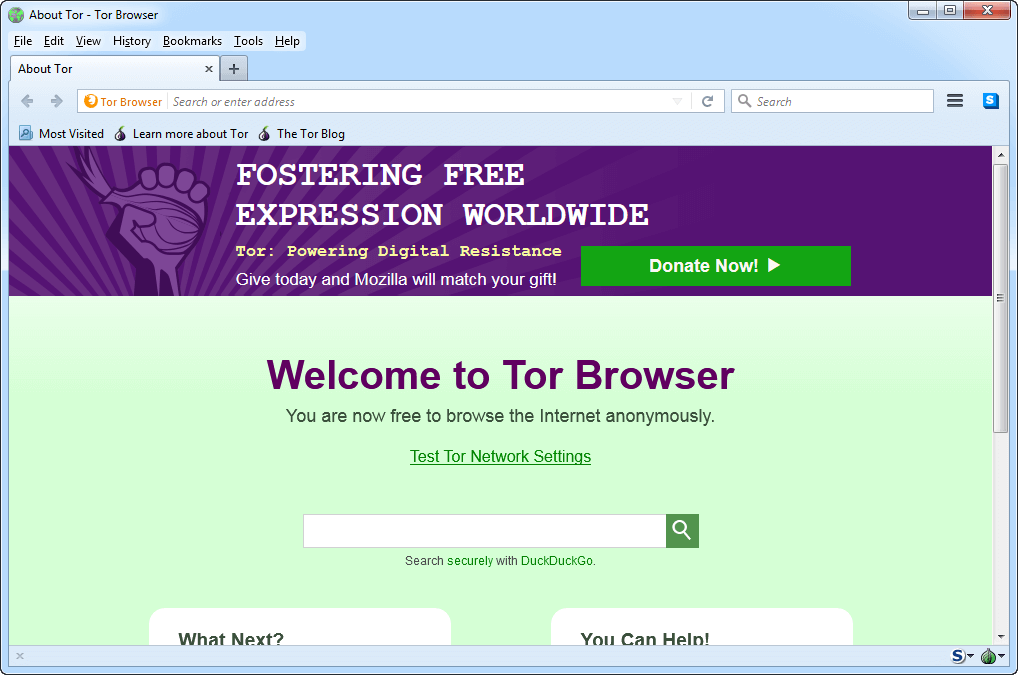The height and width of the screenshot is (675, 1018).
Task: Click 'You are now free to browse' text
Action: pyautogui.click(x=501, y=416)
